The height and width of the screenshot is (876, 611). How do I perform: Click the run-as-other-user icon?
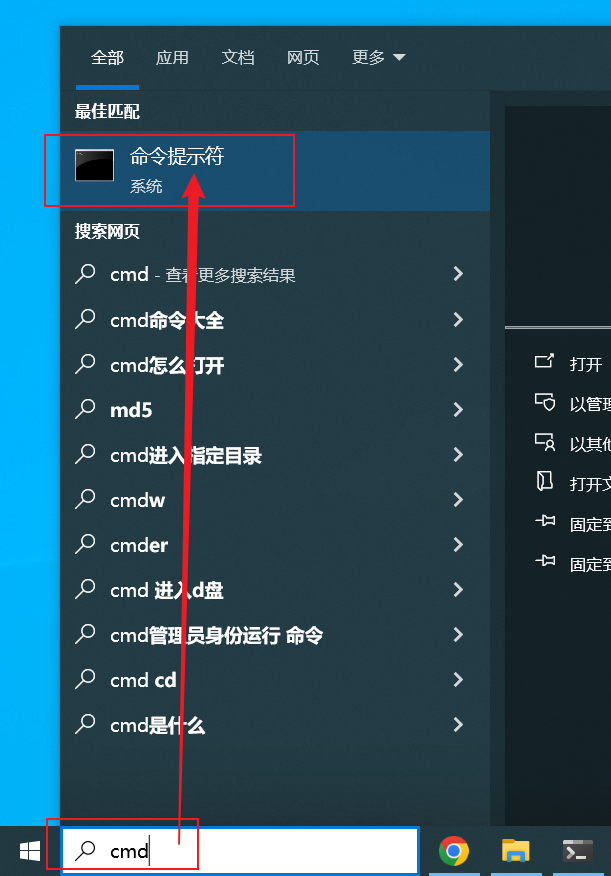pyautogui.click(x=545, y=442)
